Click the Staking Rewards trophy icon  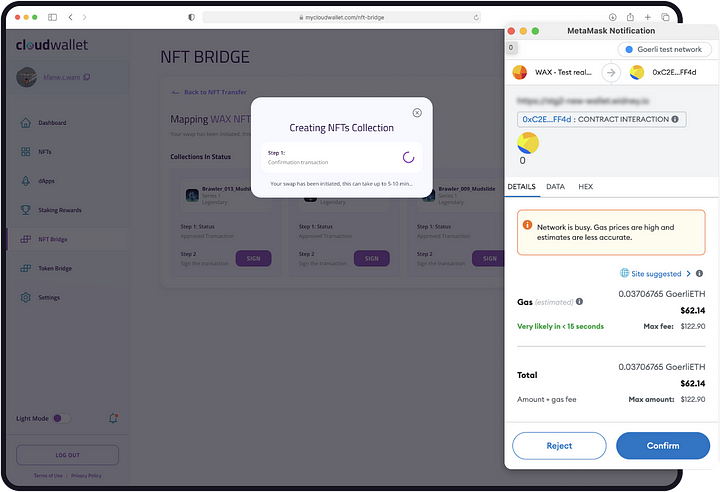click(26, 210)
